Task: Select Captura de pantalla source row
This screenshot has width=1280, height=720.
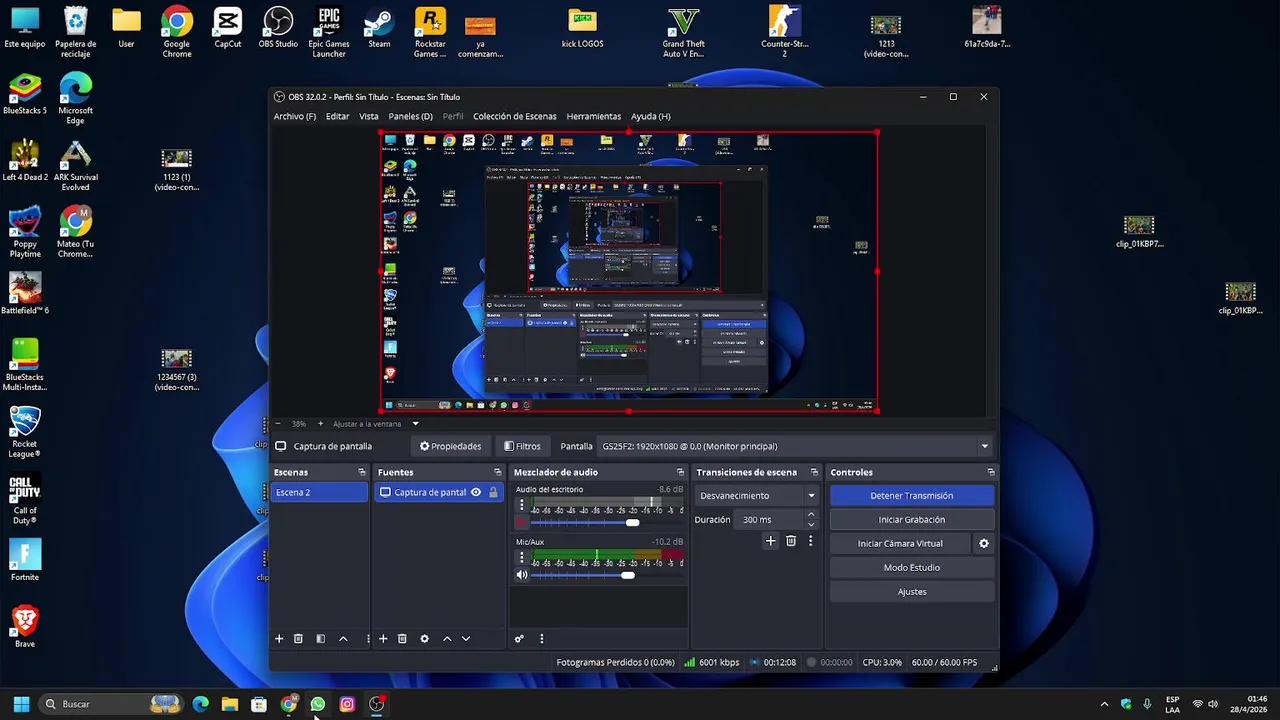Action: (438, 492)
